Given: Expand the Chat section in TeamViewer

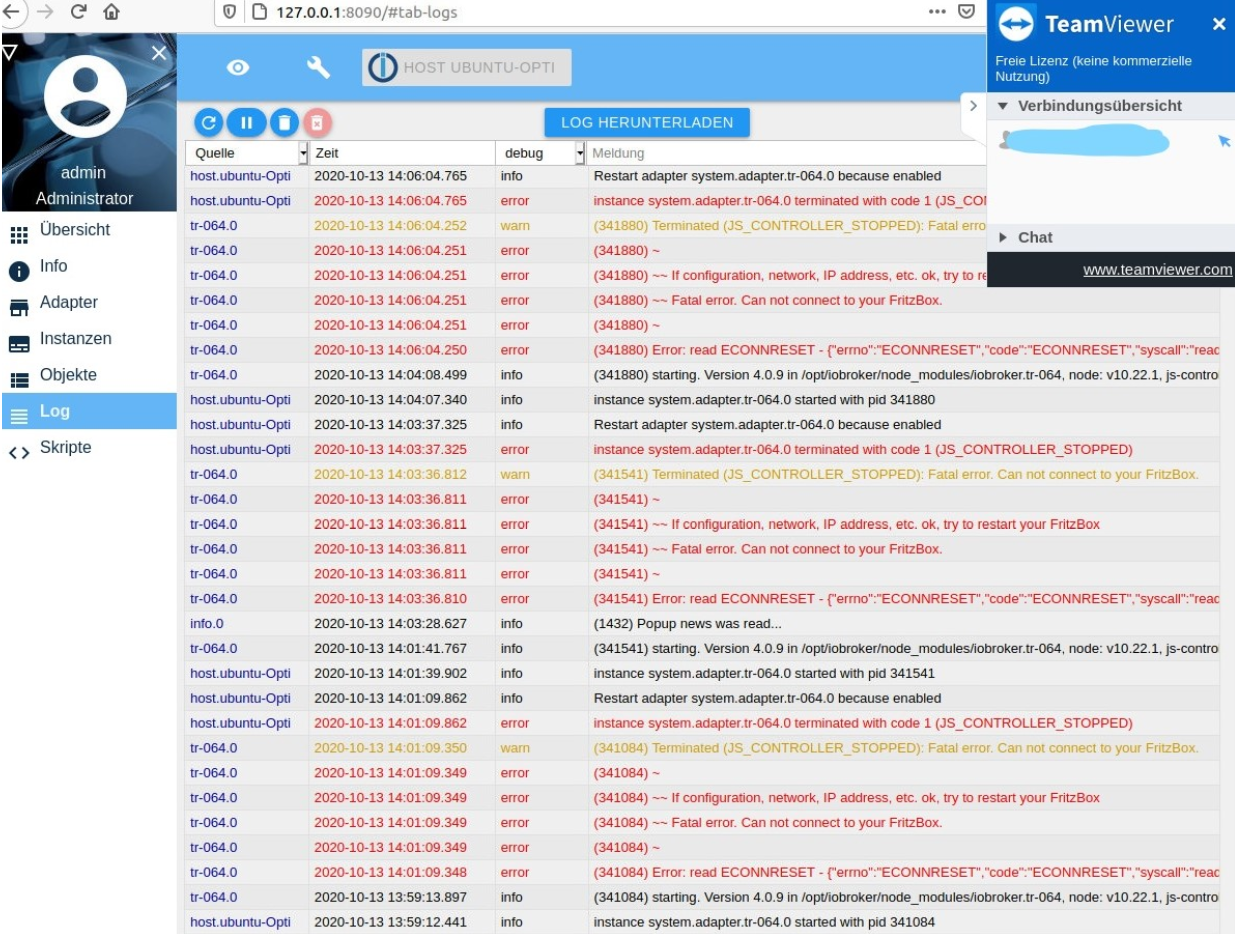Looking at the screenshot, I should tap(1004, 238).
